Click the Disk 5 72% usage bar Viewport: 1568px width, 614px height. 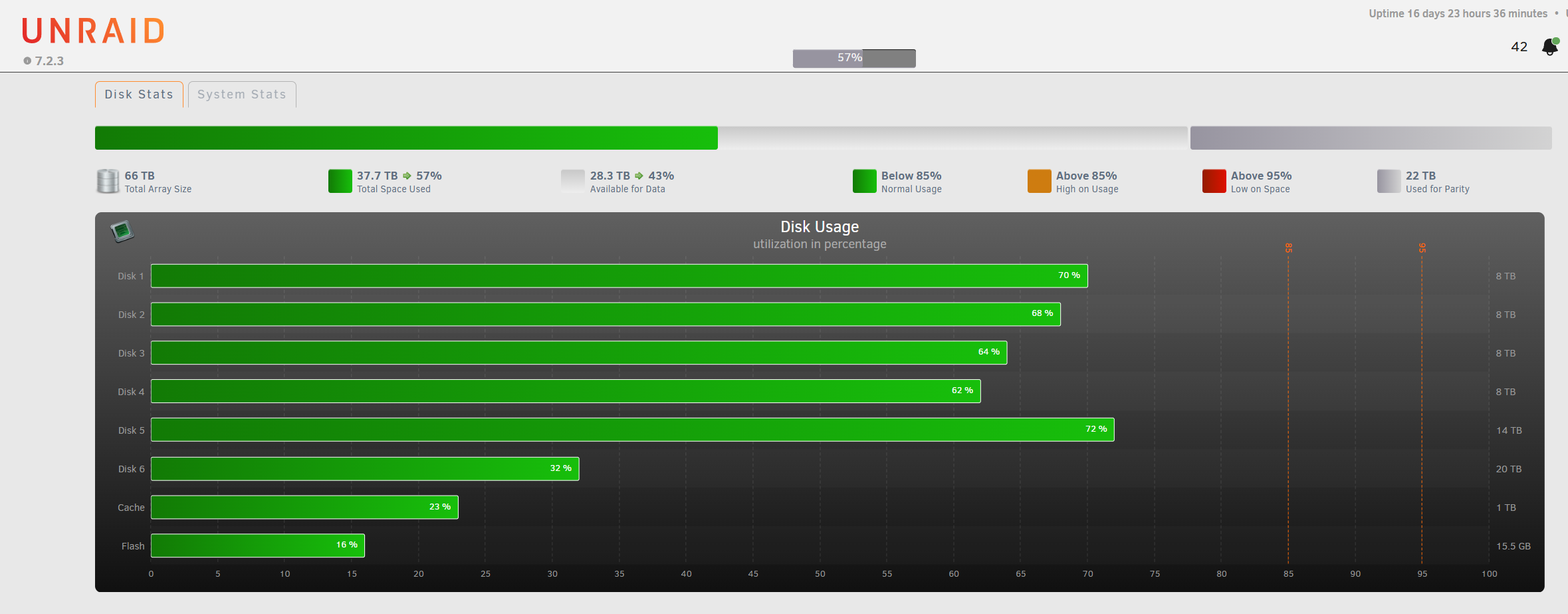click(x=631, y=430)
